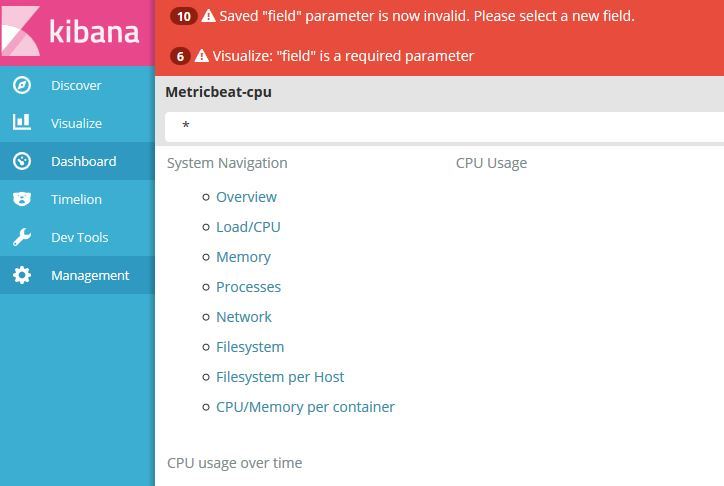
Task: Open the Overview dashboard link
Action: click(x=246, y=197)
